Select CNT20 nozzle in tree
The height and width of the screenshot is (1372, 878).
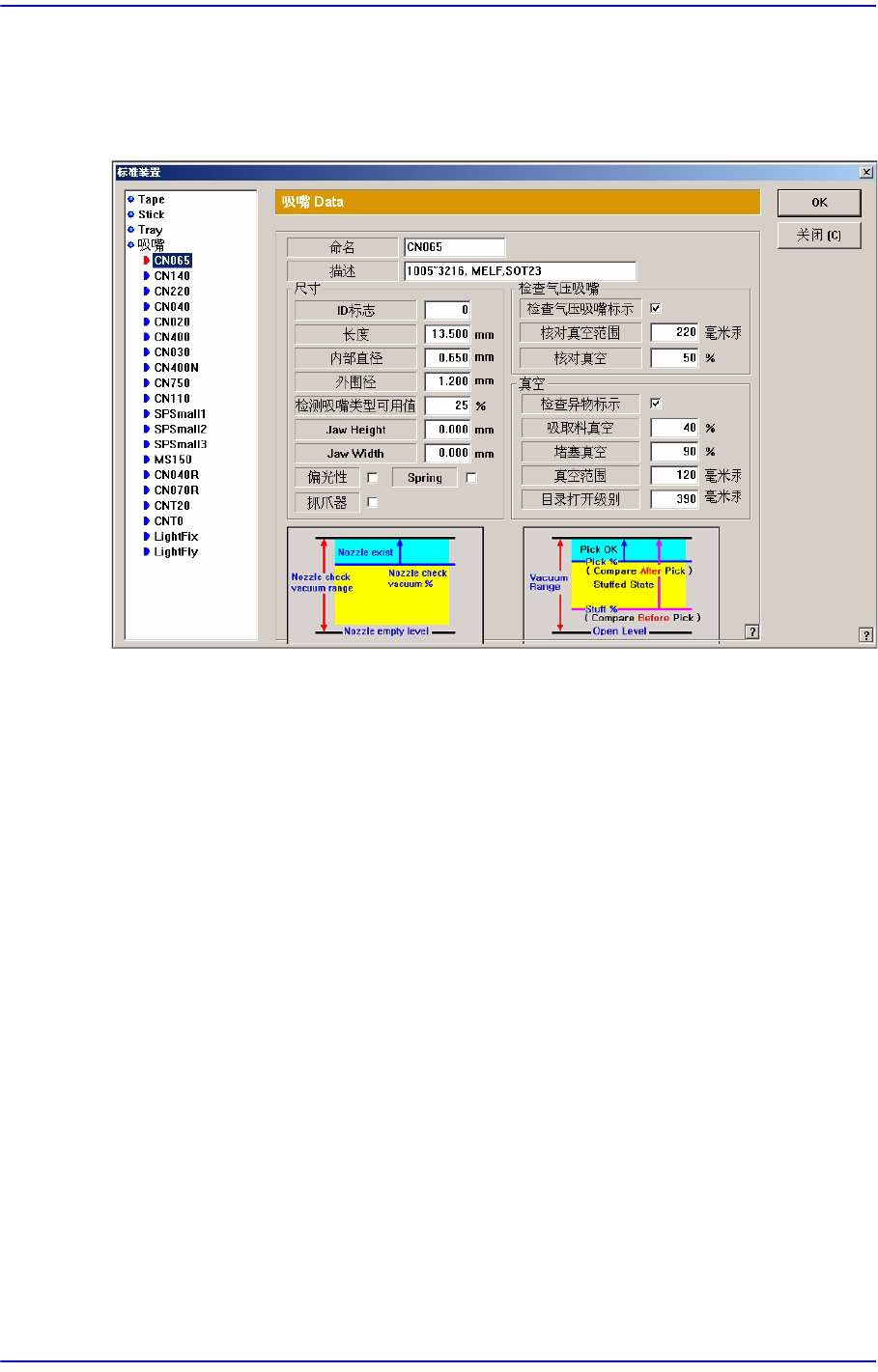pos(172,506)
